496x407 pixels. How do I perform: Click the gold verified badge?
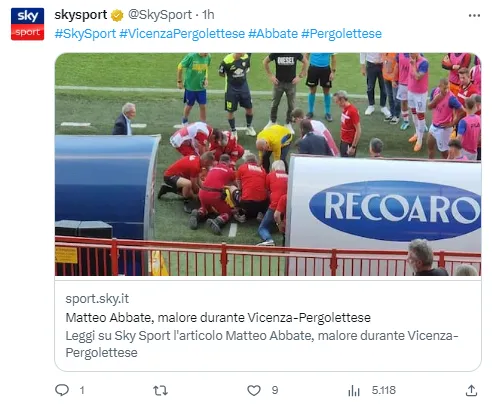[117, 15]
